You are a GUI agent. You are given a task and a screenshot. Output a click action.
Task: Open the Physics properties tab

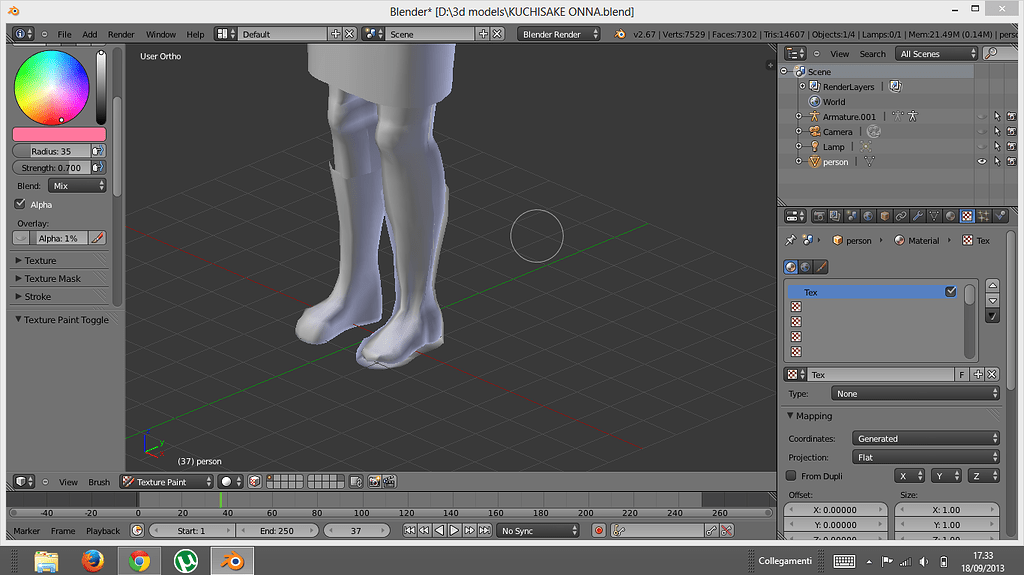[1000, 216]
